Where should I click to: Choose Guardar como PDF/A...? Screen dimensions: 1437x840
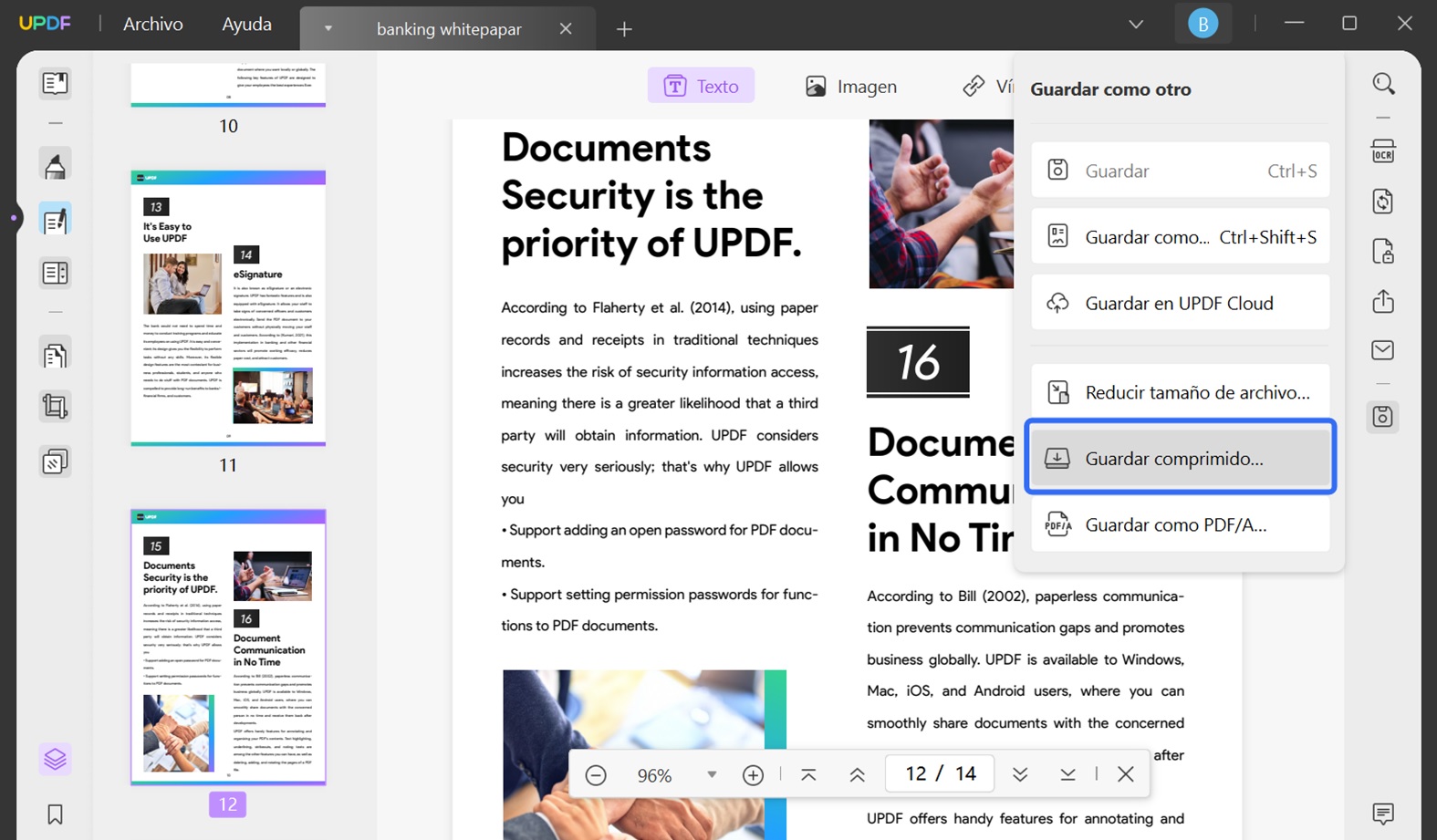(x=1180, y=524)
